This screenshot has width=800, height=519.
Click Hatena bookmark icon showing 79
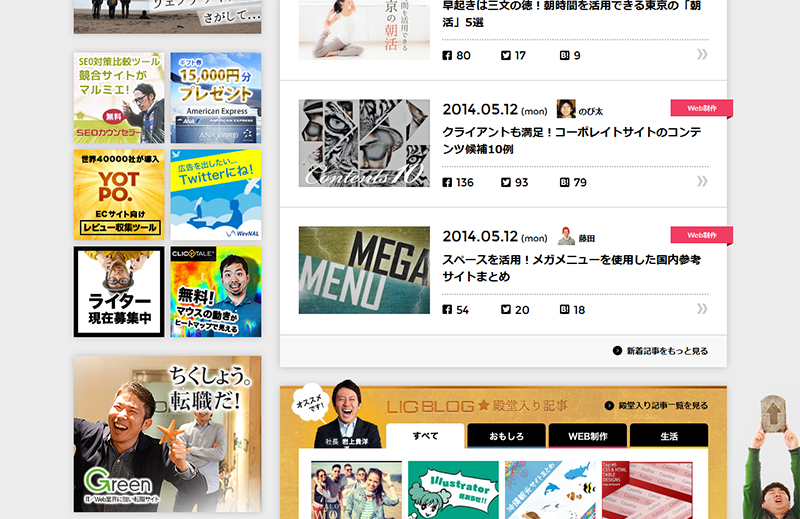[x=564, y=182]
